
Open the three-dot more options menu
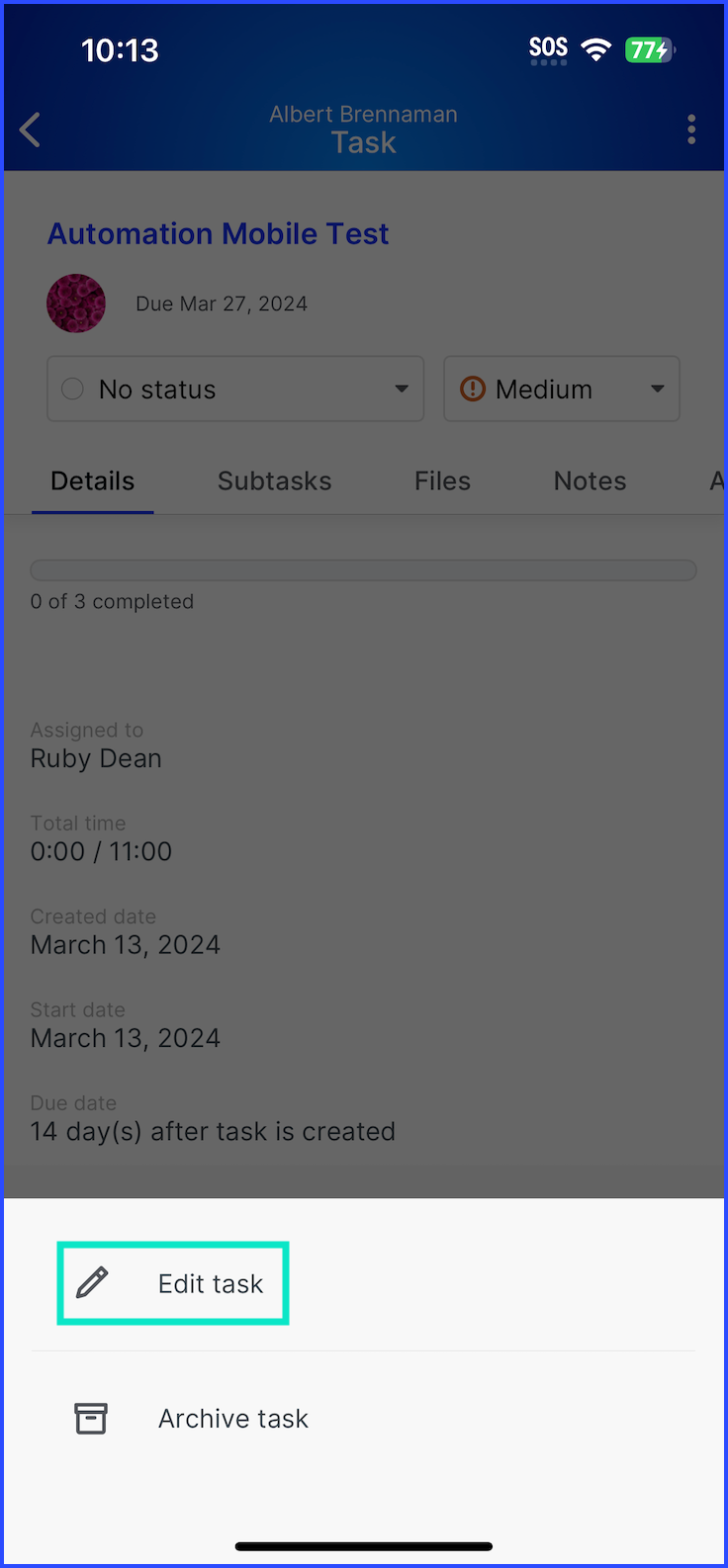point(691,130)
